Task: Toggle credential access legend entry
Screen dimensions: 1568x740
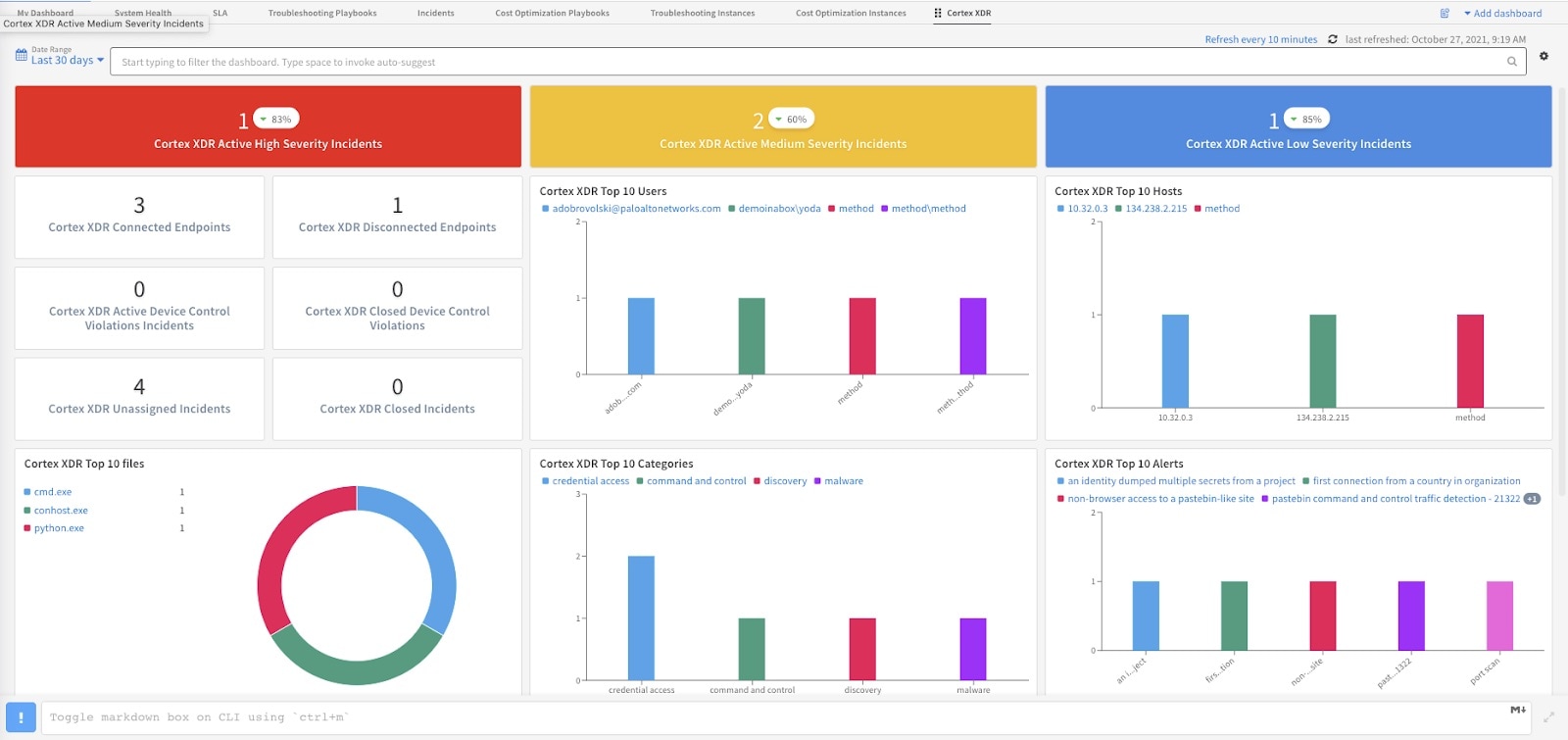Action: click(x=585, y=480)
